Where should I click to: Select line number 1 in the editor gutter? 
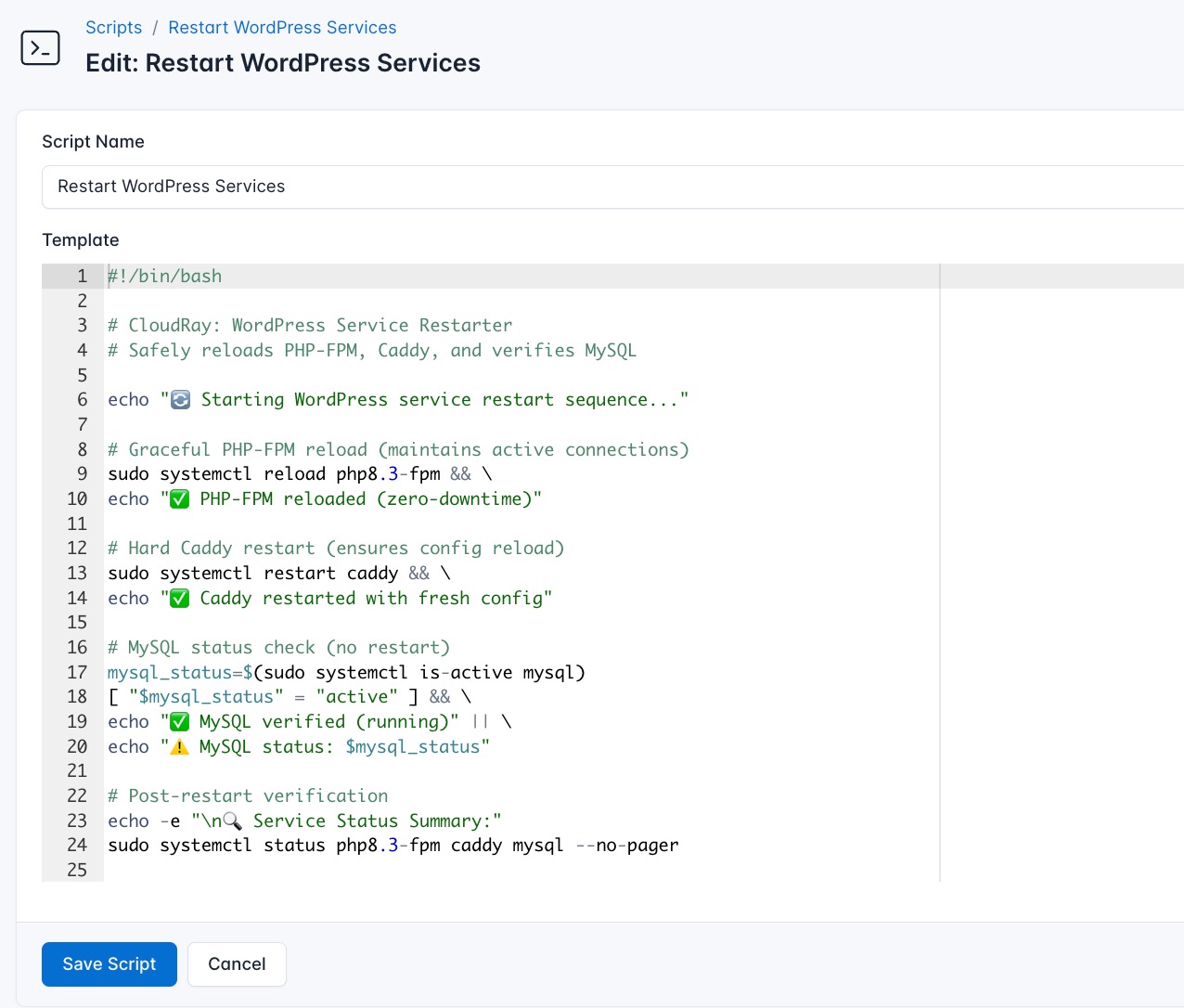(82, 276)
